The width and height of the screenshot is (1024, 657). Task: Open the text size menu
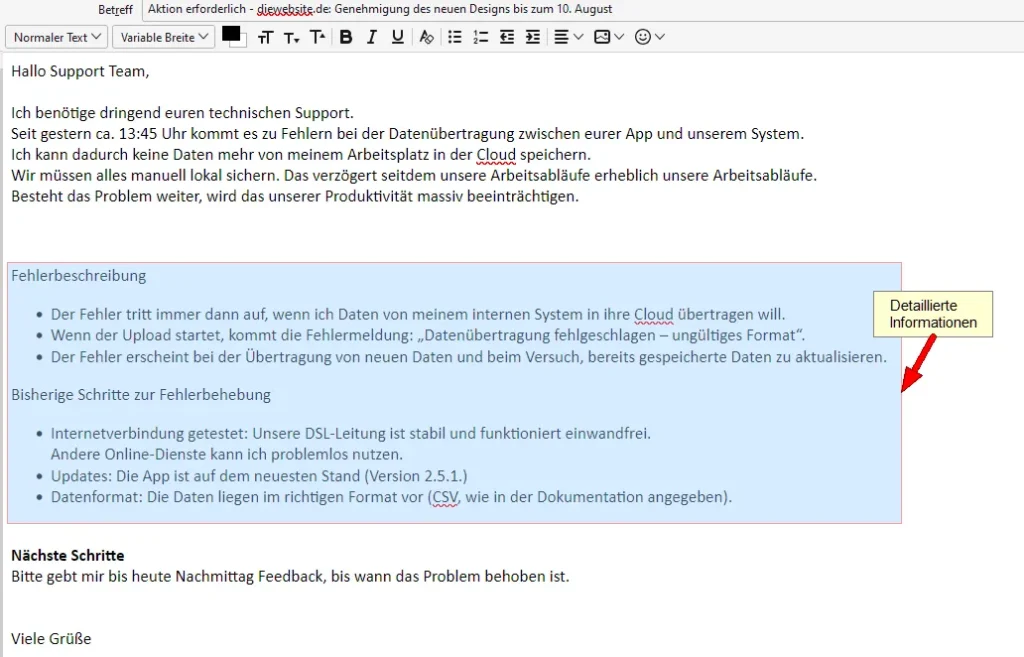265,37
